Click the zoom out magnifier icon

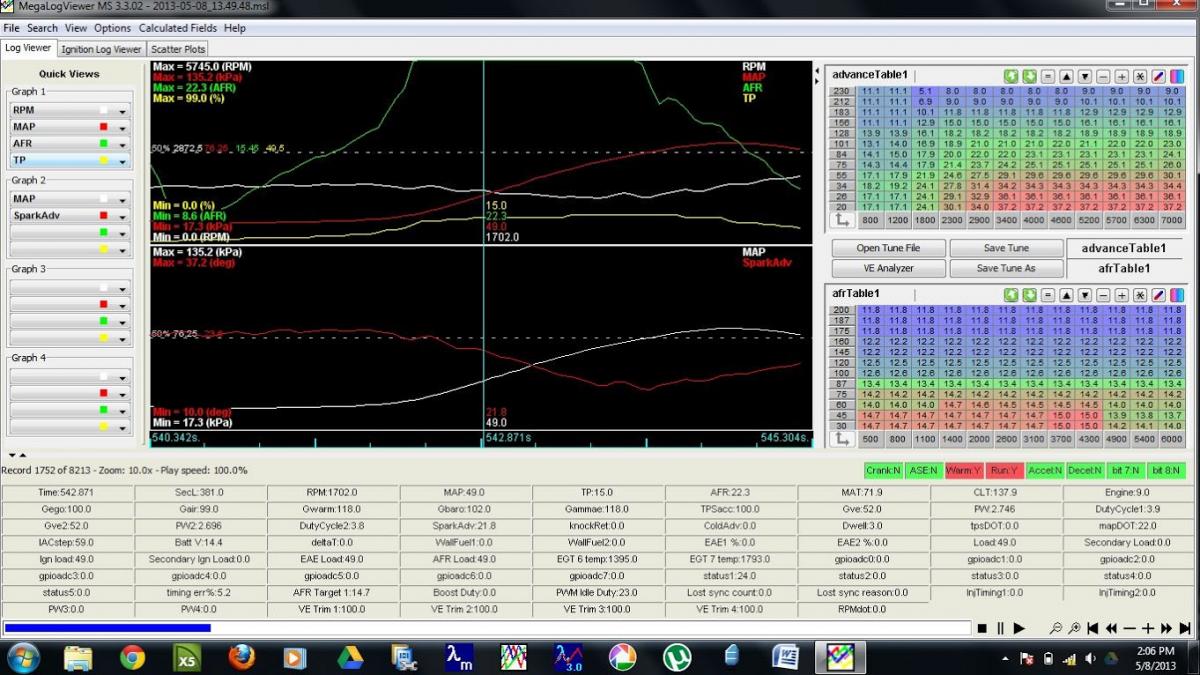(1056, 628)
